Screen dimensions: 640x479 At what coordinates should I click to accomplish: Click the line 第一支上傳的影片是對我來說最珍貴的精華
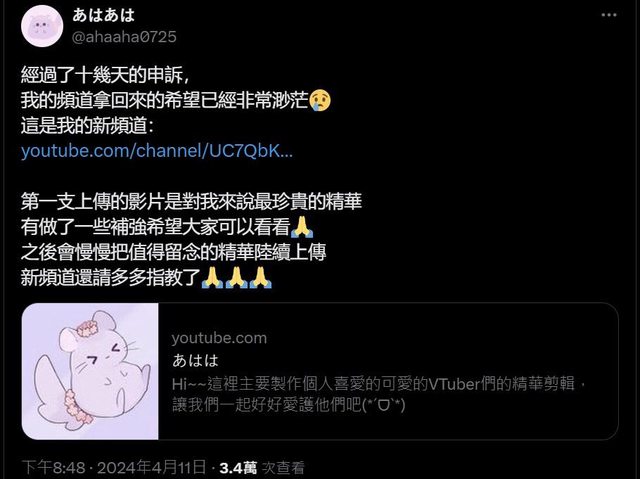pyautogui.click(x=191, y=202)
